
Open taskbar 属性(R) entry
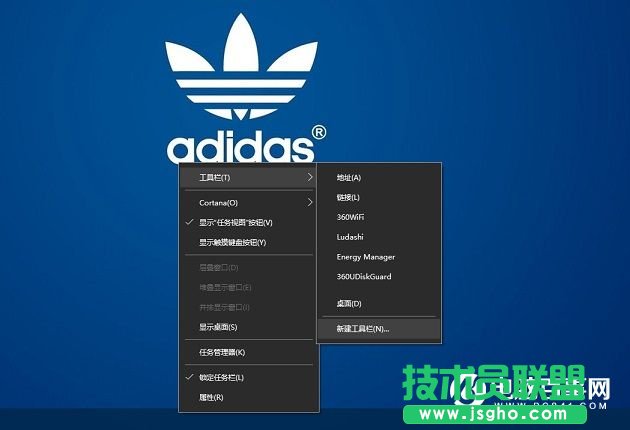tap(248, 397)
